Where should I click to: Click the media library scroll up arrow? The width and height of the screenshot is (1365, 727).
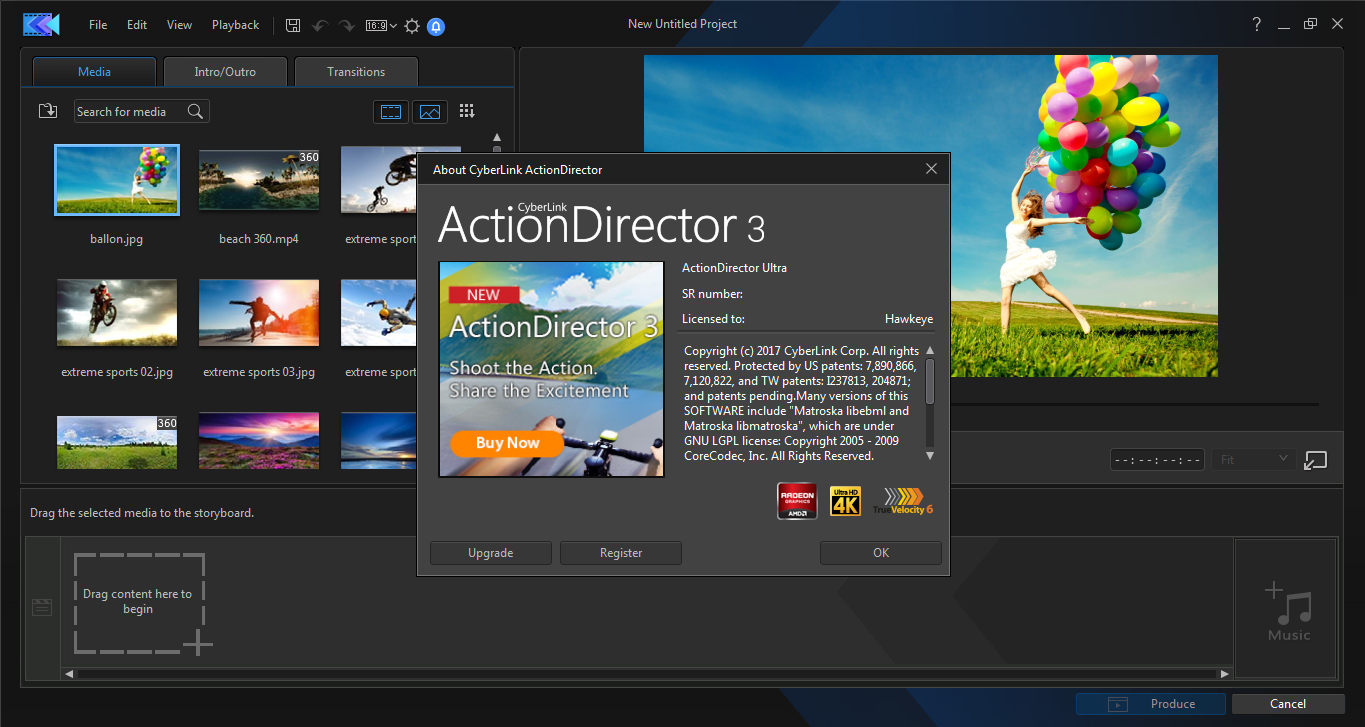[497, 138]
